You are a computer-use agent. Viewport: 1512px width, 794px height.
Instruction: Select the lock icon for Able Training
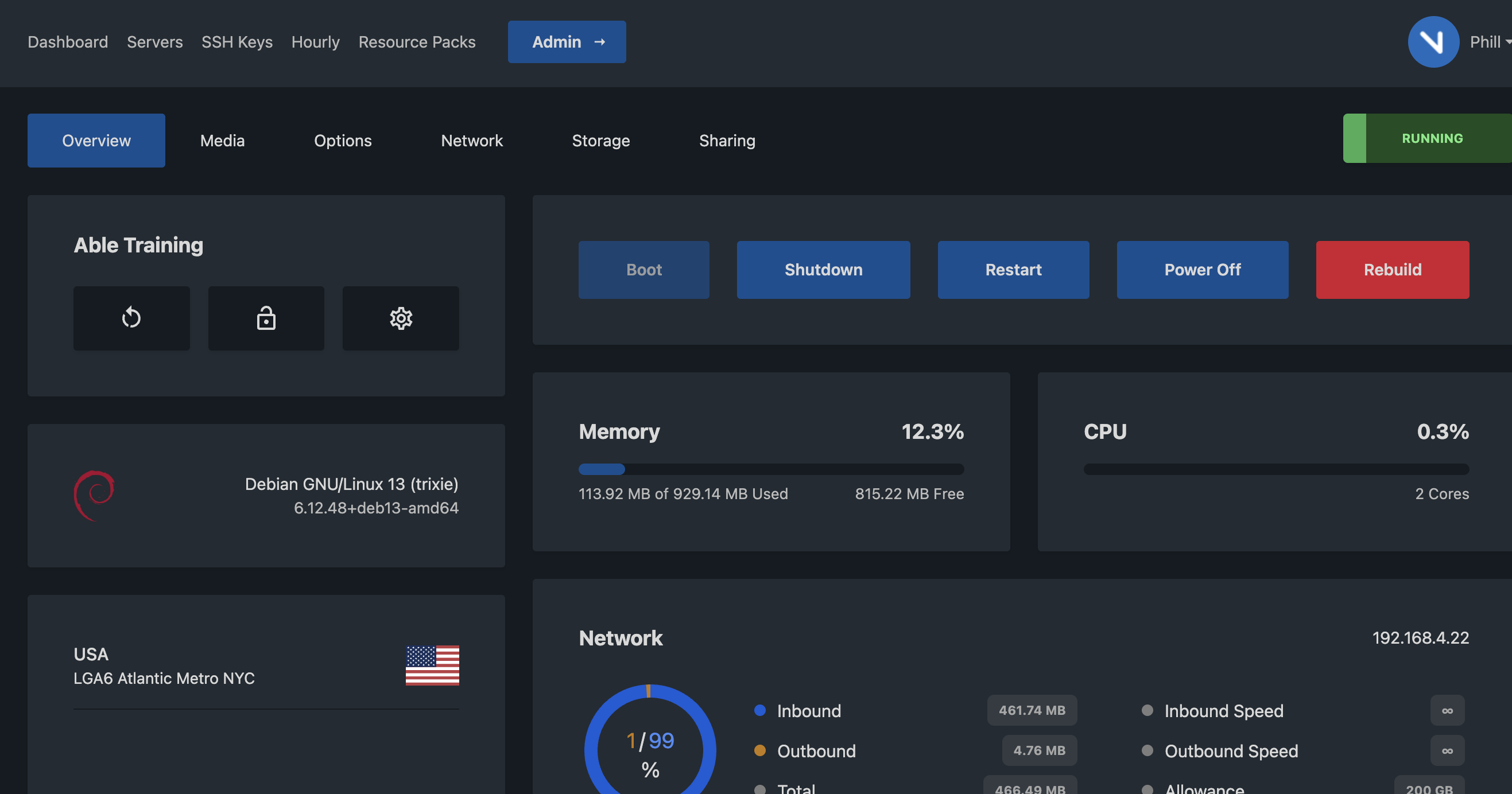click(x=265, y=318)
